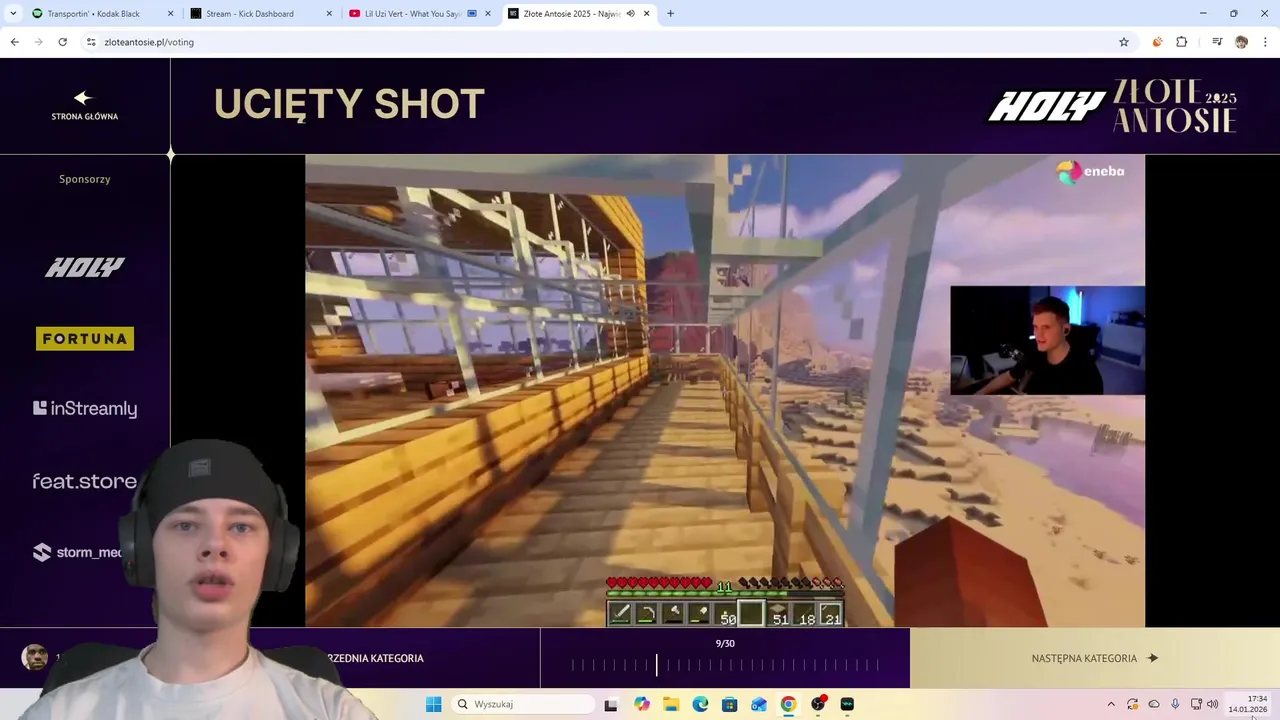1280x720 pixels.
Task: Open Outlook from the taskbar
Action: point(759,704)
